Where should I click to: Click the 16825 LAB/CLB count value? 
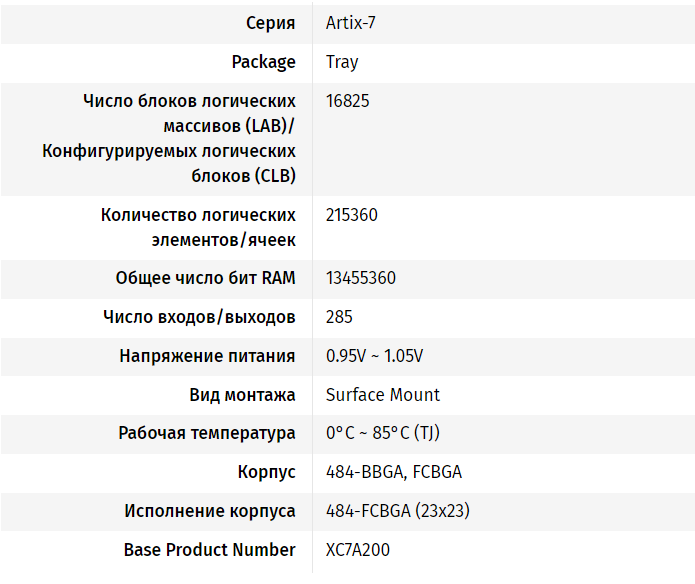347,101
